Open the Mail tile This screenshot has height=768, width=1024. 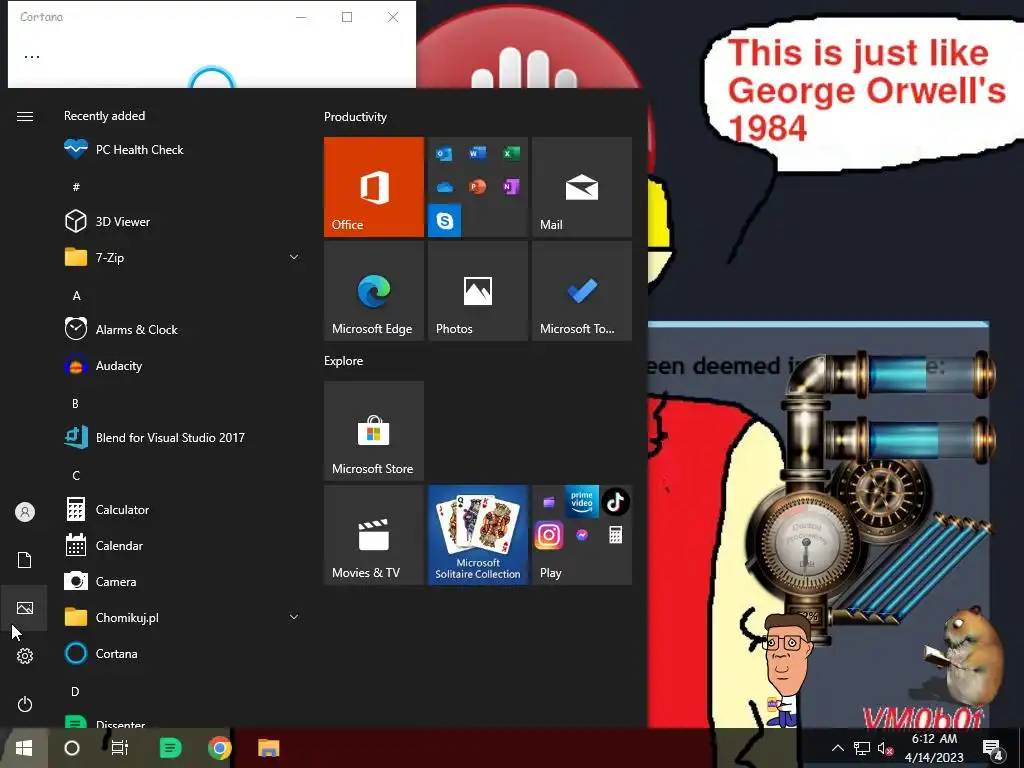click(582, 187)
